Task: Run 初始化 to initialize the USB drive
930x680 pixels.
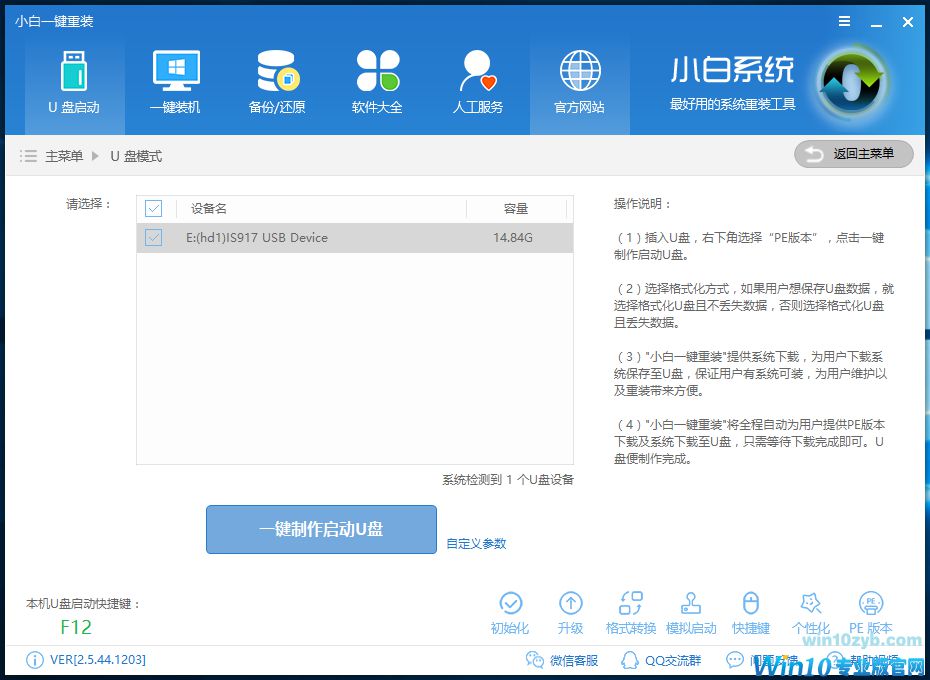Action: click(512, 610)
